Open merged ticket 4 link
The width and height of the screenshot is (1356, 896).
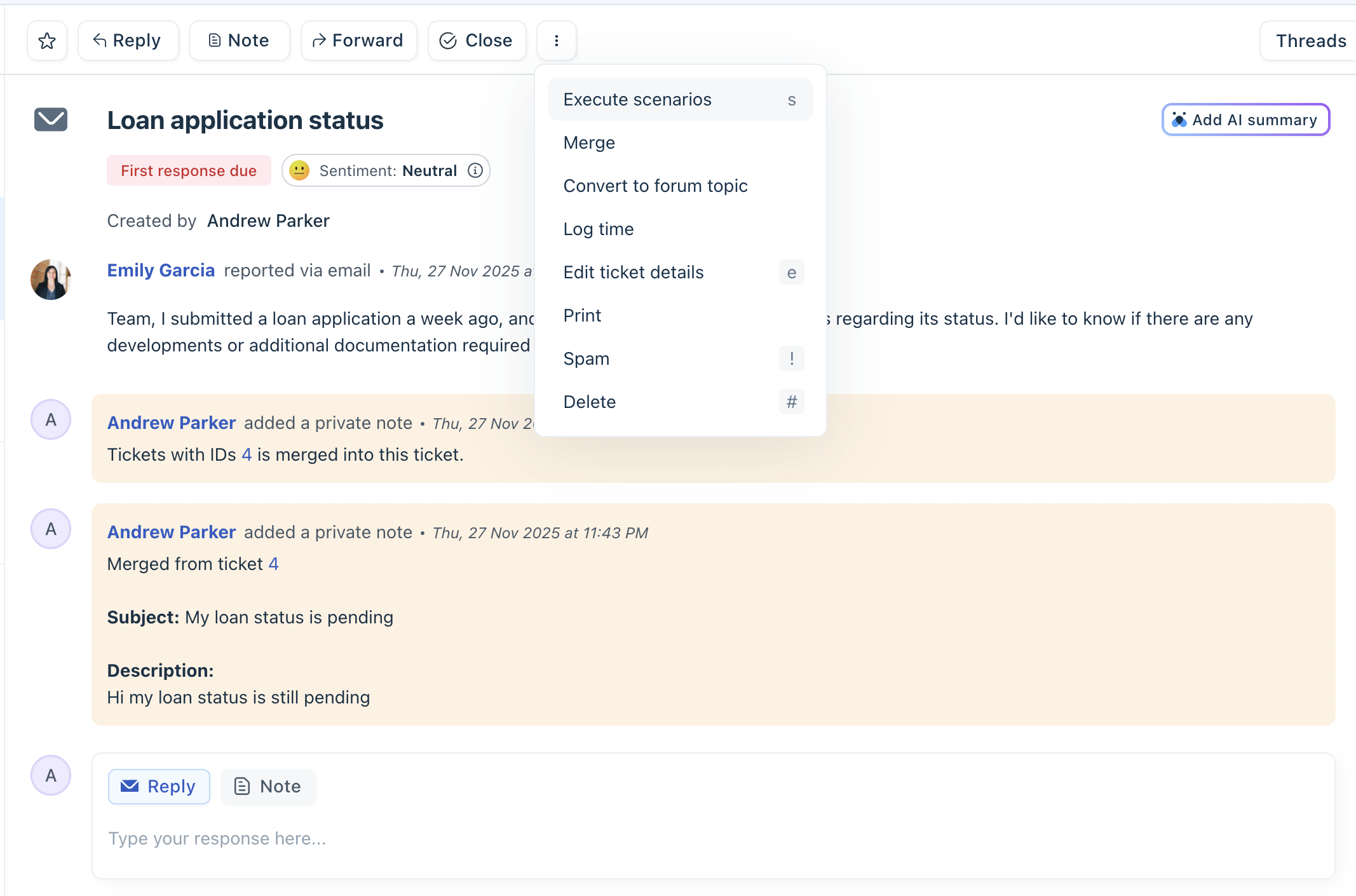pyautogui.click(x=273, y=564)
